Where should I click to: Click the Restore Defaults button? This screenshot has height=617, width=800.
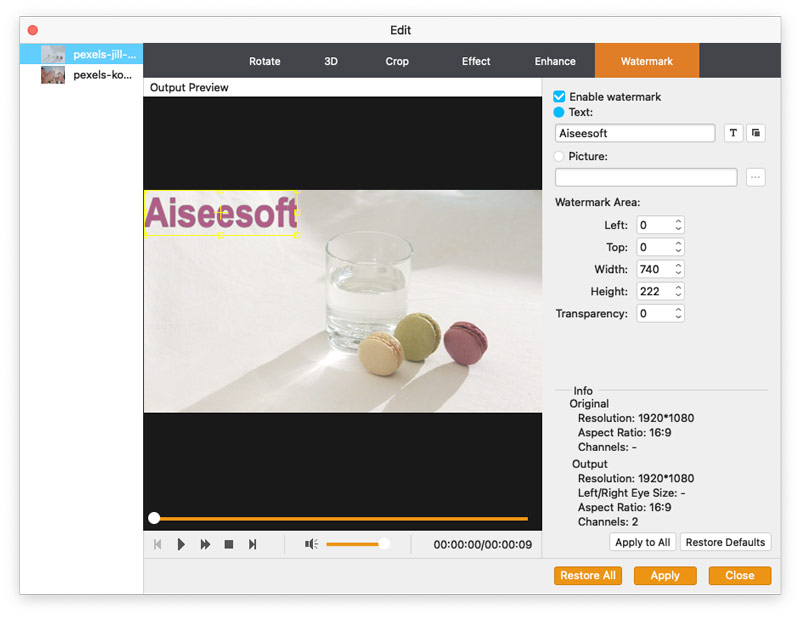click(725, 542)
